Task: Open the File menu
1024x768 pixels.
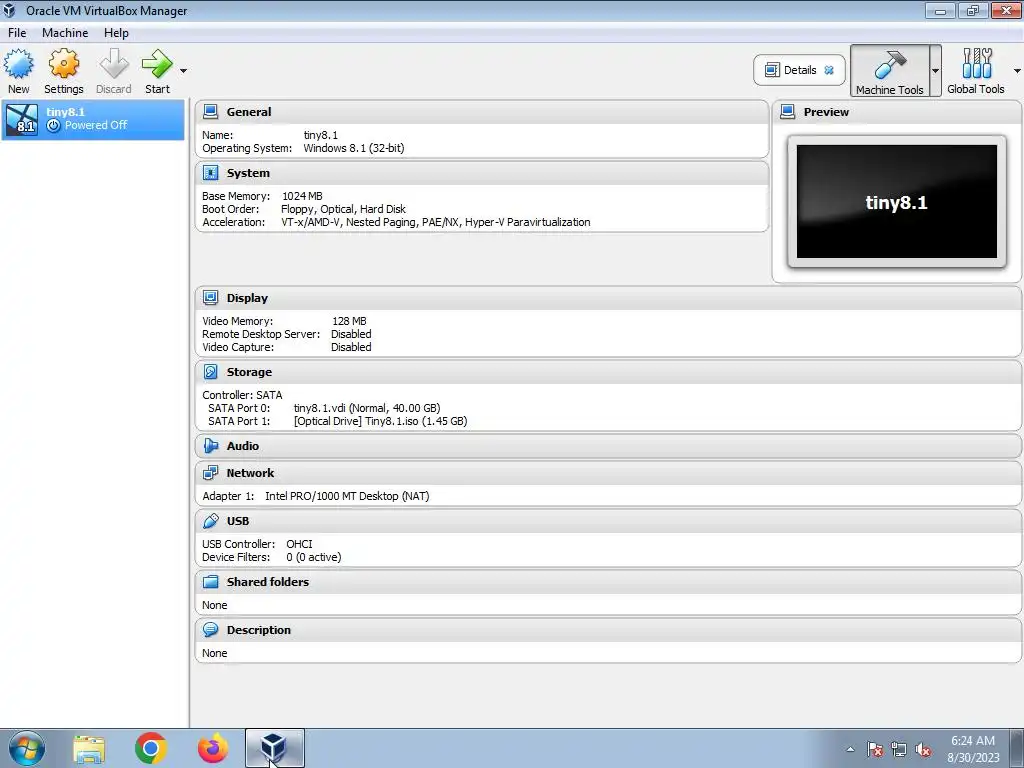Action: pyautogui.click(x=17, y=33)
